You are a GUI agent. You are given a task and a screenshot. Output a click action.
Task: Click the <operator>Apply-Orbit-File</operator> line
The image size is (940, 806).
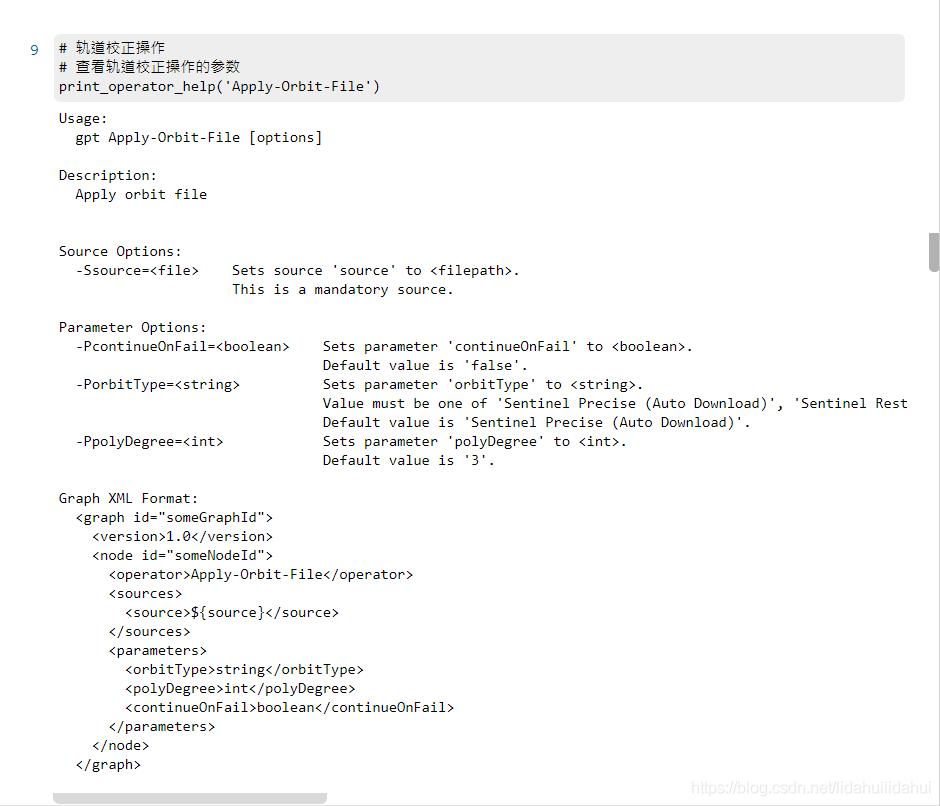[261, 575]
